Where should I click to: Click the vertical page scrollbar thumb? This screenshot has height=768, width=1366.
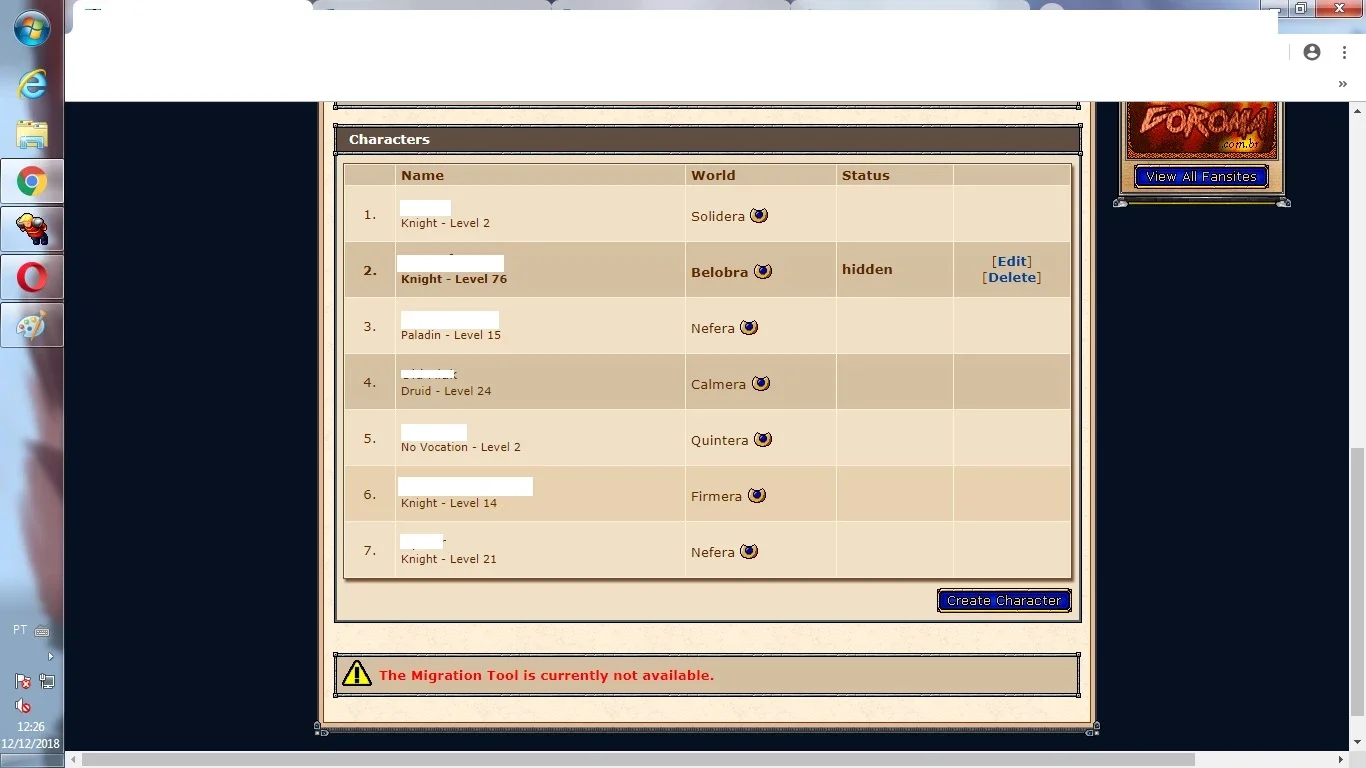1358,580
